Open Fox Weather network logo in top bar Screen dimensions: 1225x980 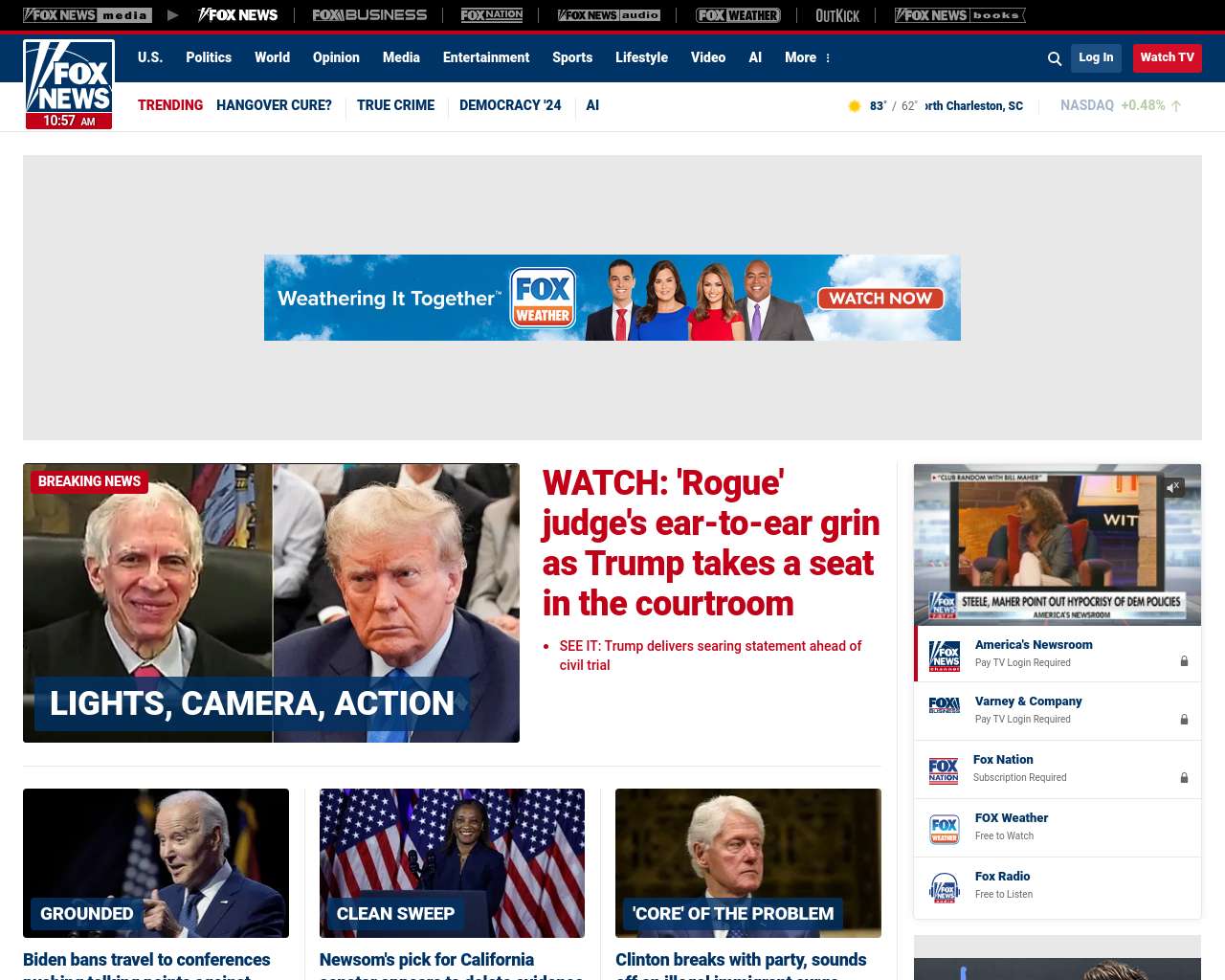pyautogui.click(x=738, y=15)
